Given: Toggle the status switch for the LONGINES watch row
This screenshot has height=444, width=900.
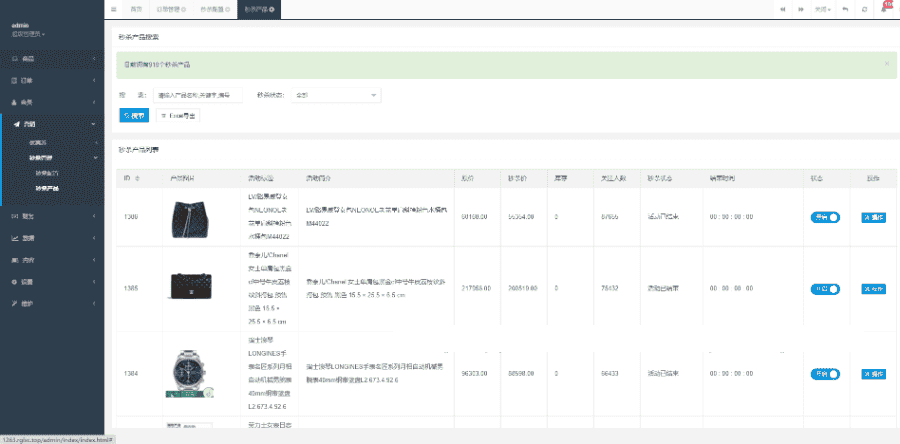Looking at the screenshot, I should pos(825,374).
